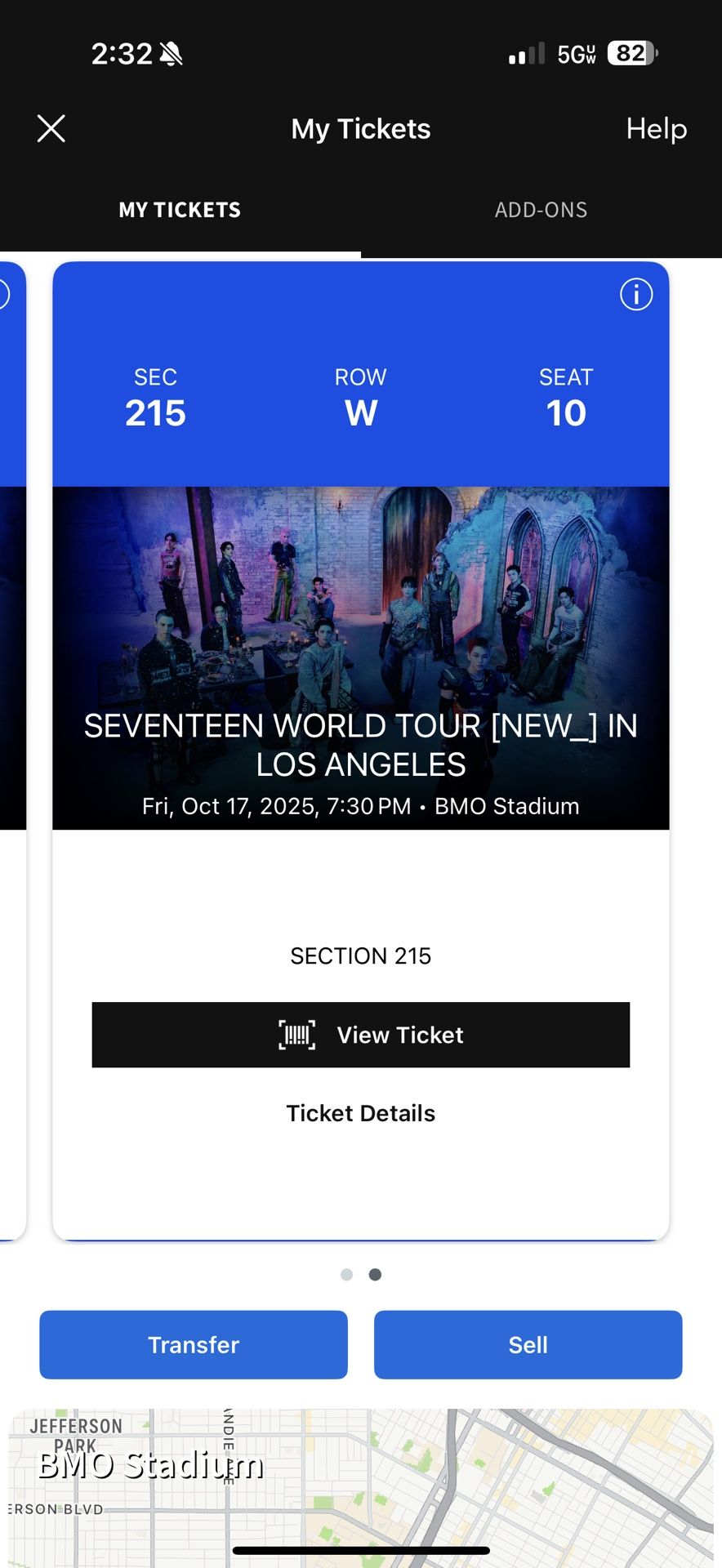Open Ticket Details link
This screenshot has height=1568, width=722.
360,1113
